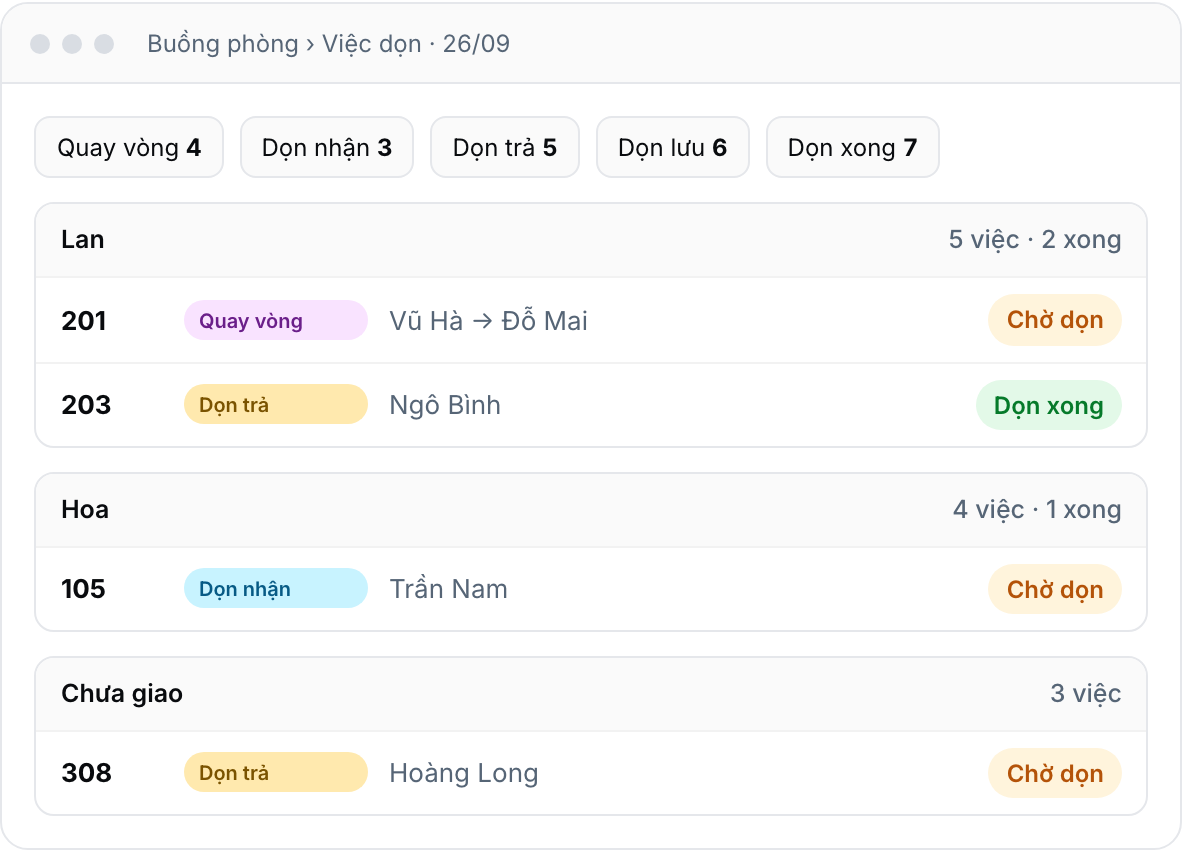This screenshot has width=1182, height=852.
Task: Select room number 105
Action: [83, 589]
